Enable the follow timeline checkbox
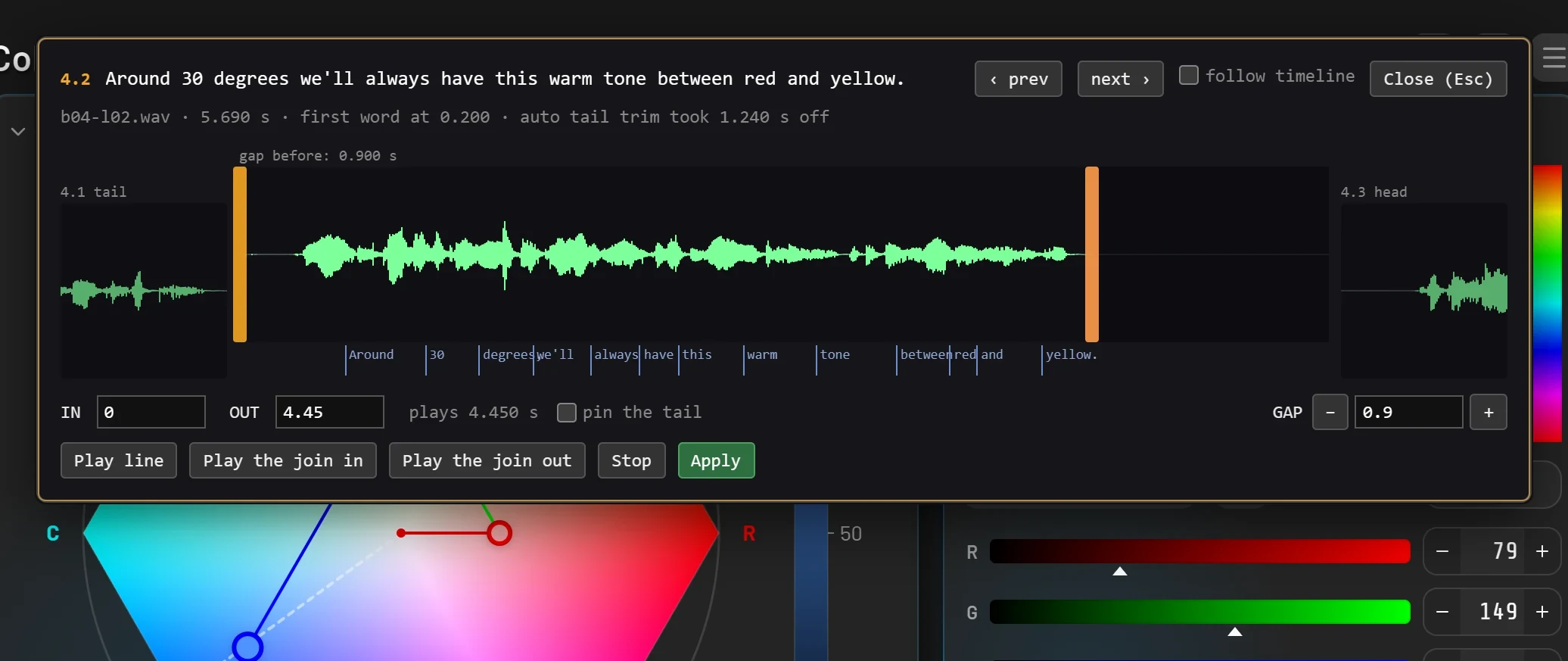This screenshot has width=1568, height=661. [x=1189, y=76]
